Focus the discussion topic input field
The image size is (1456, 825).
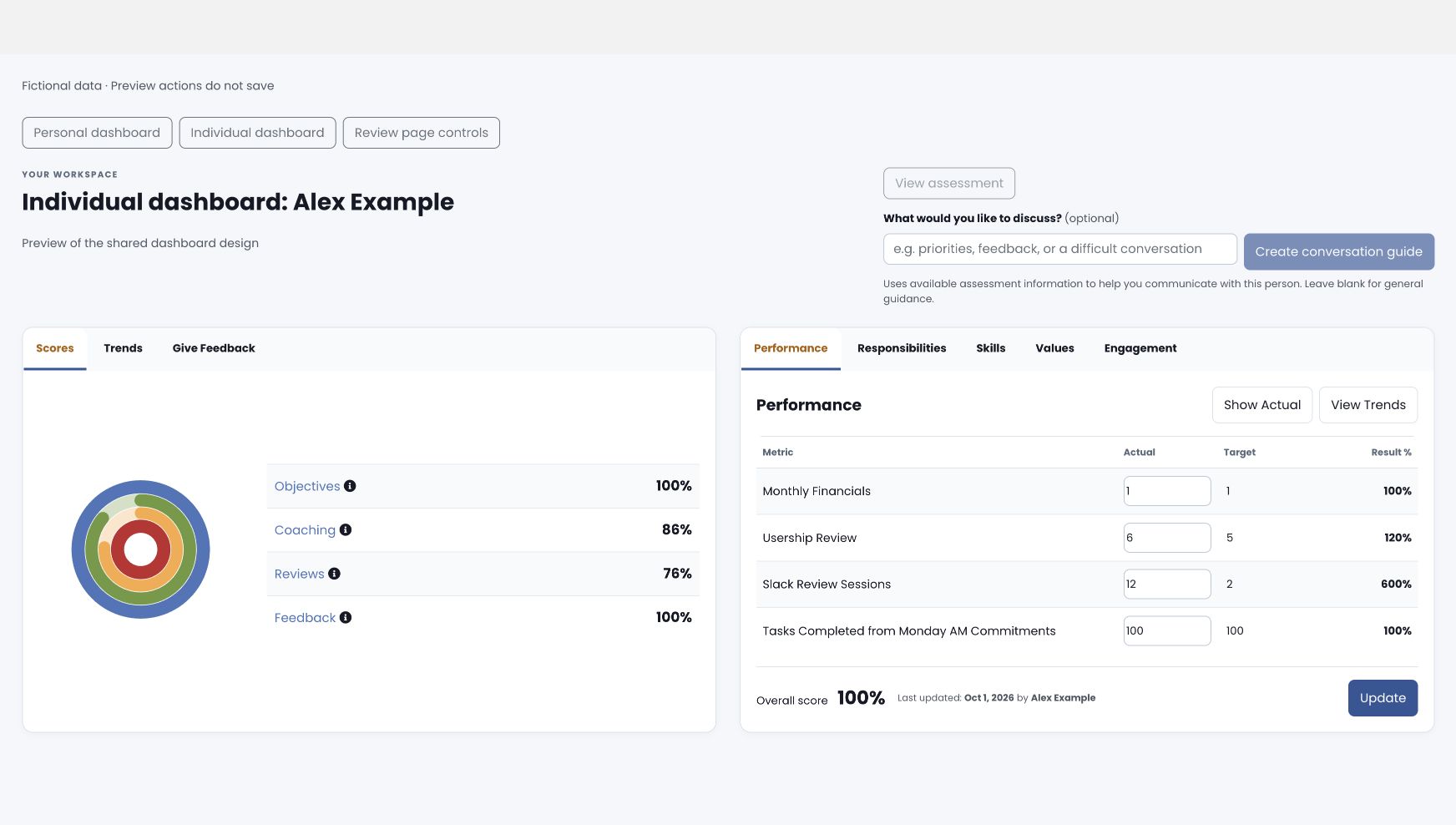point(1060,249)
